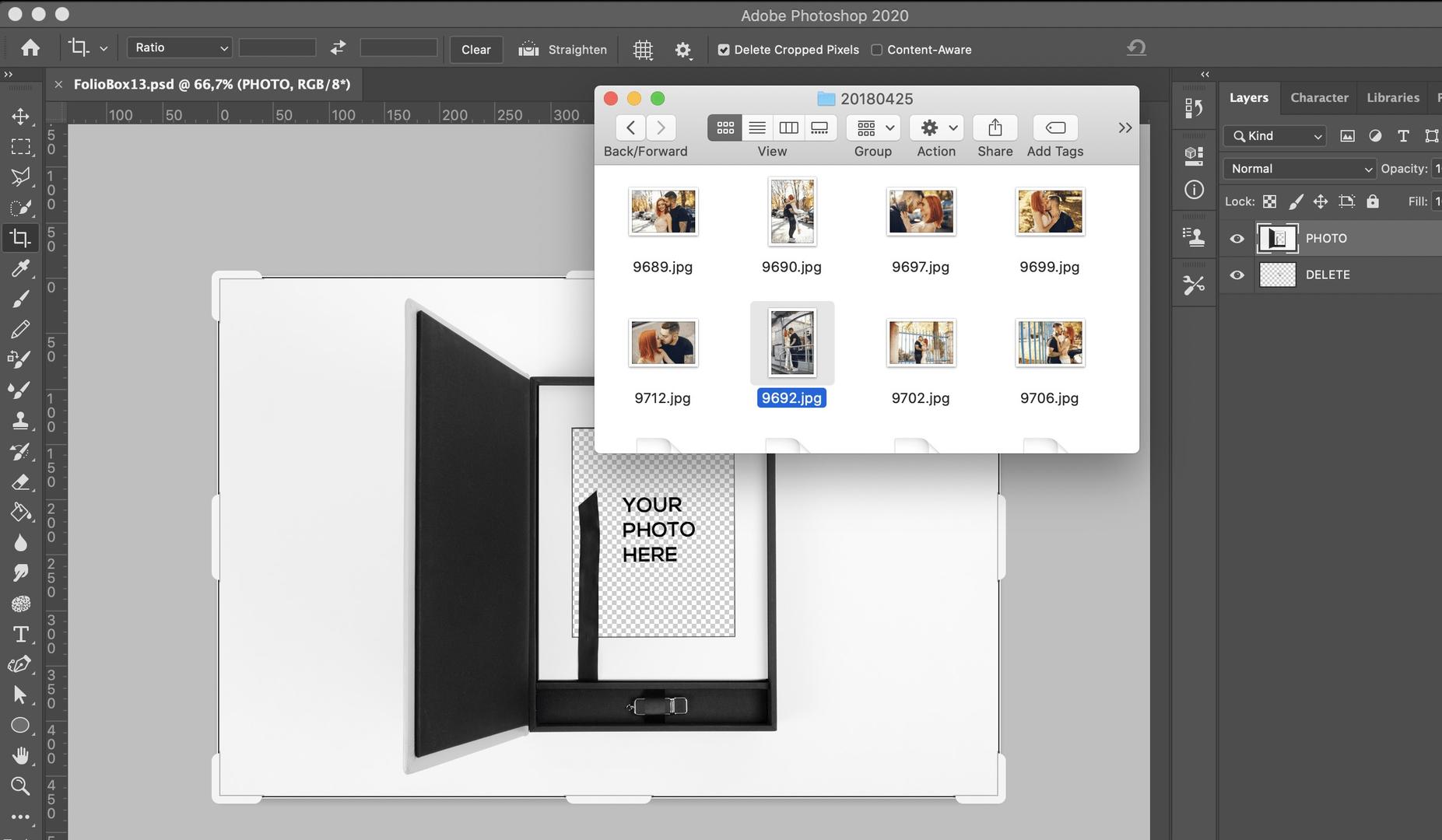Click the Straighten button
This screenshot has width=1442, height=840.
[x=563, y=49]
